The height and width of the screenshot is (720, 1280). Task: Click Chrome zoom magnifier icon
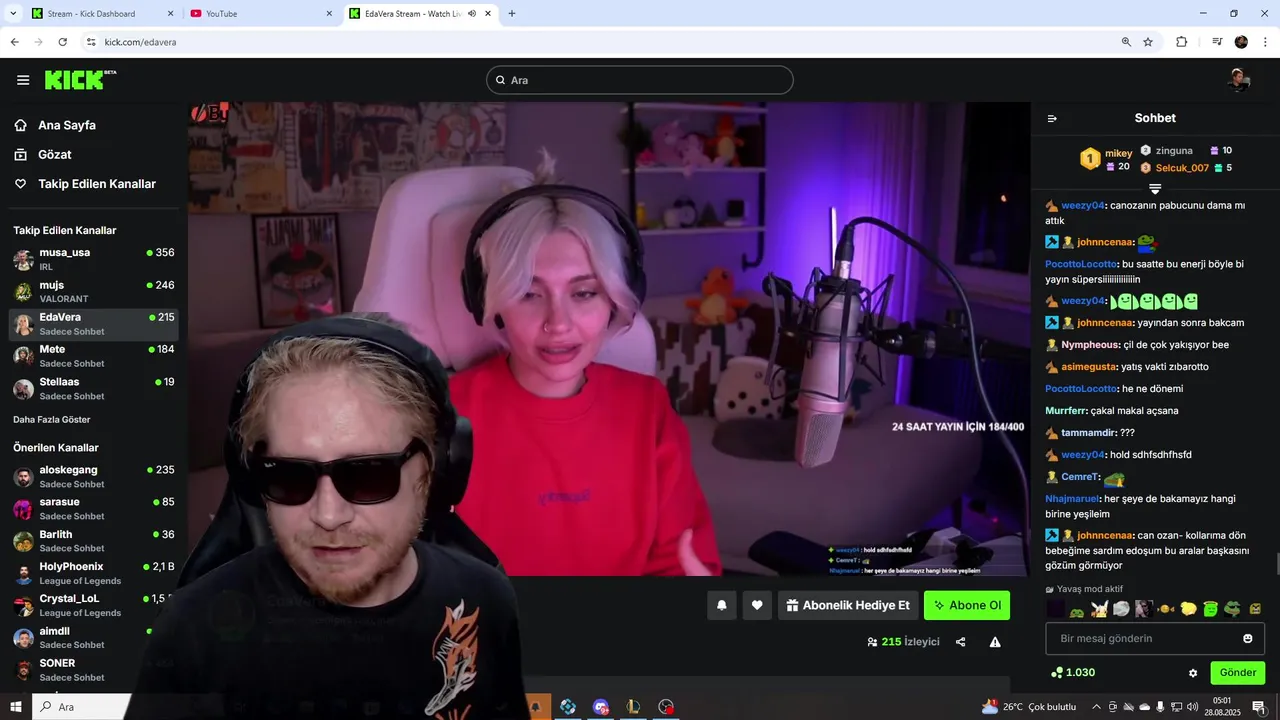(x=1126, y=42)
